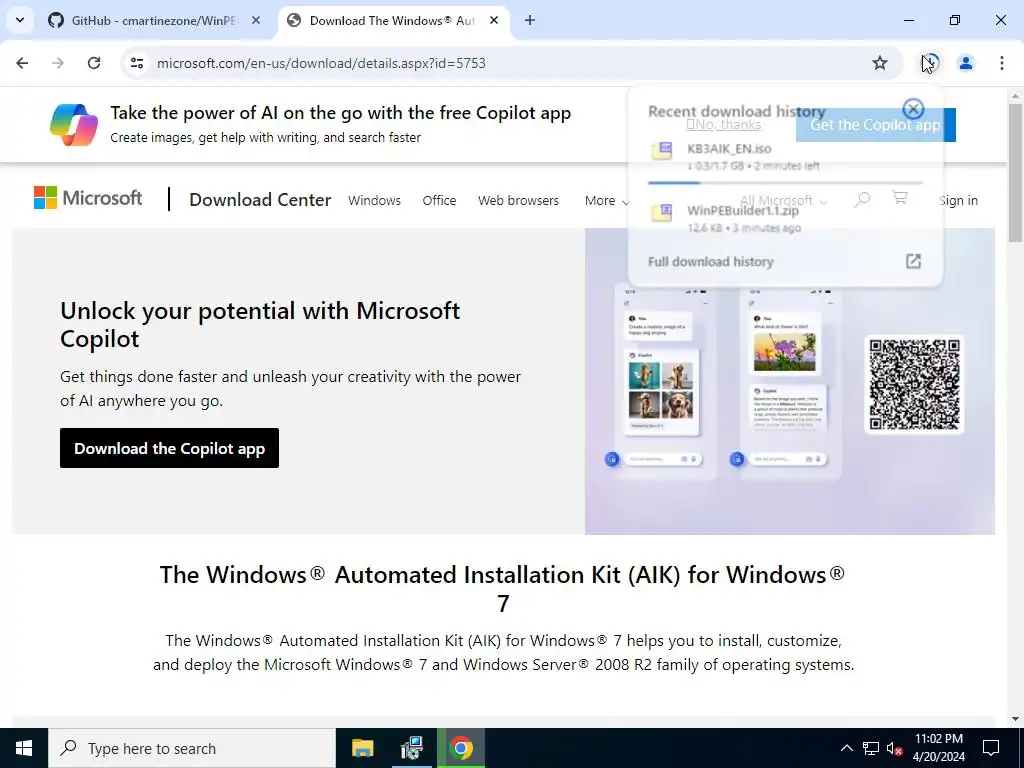Open the Chrome profile avatar
The height and width of the screenshot is (768, 1024).
tap(965, 63)
